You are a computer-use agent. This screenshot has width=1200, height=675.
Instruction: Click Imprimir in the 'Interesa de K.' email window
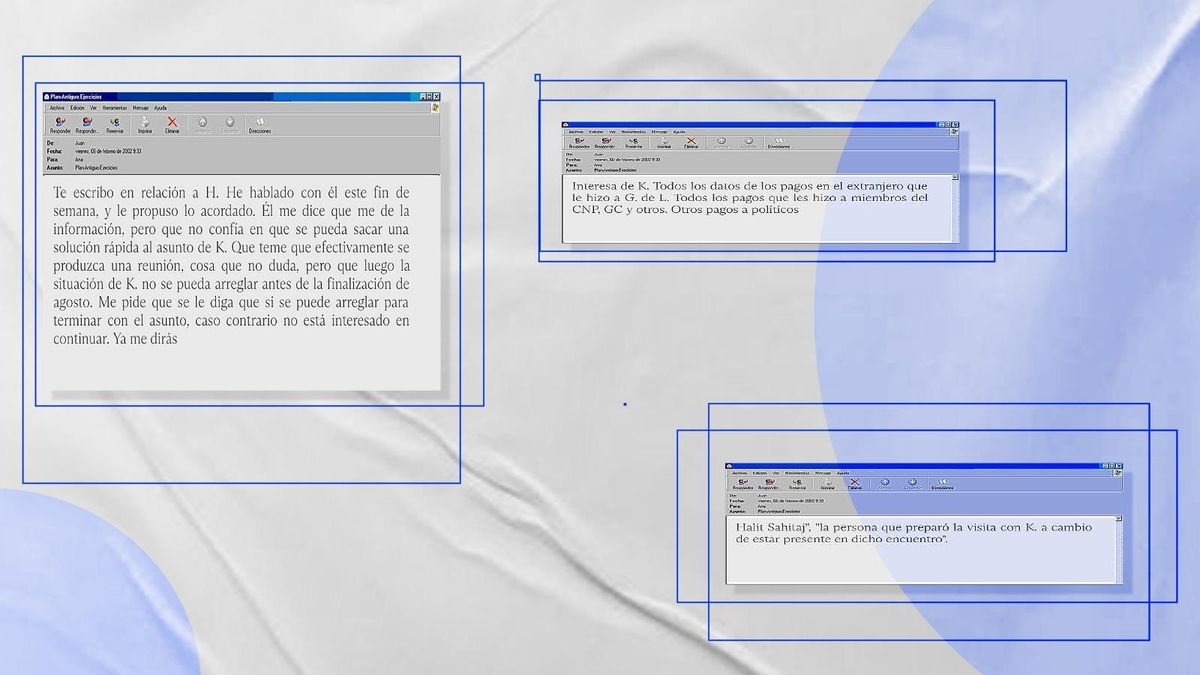(x=664, y=143)
